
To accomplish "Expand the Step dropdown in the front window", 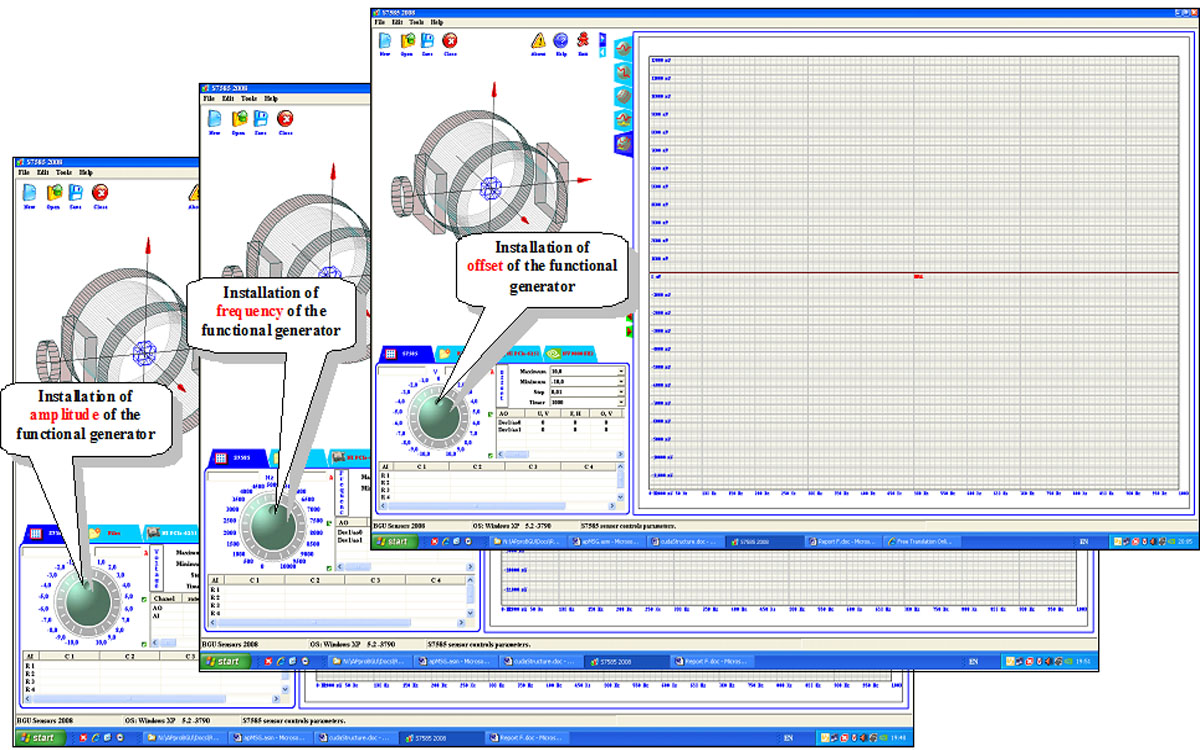I will pos(621,391).
